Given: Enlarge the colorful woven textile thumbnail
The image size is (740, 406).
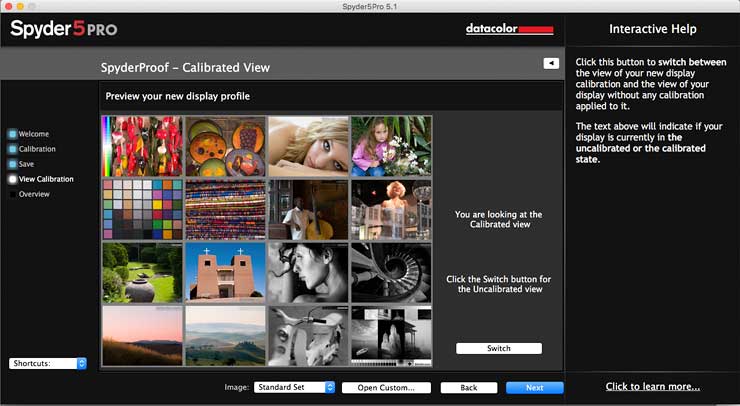Looking at the screenshot, I should click(x=226, y=210).
